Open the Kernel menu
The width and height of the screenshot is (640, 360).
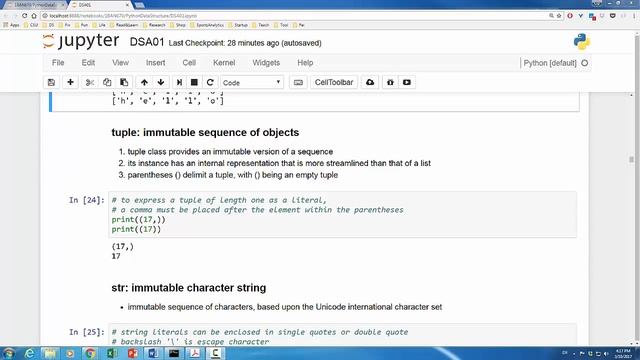pyautogui.click(x=224, y=63)
